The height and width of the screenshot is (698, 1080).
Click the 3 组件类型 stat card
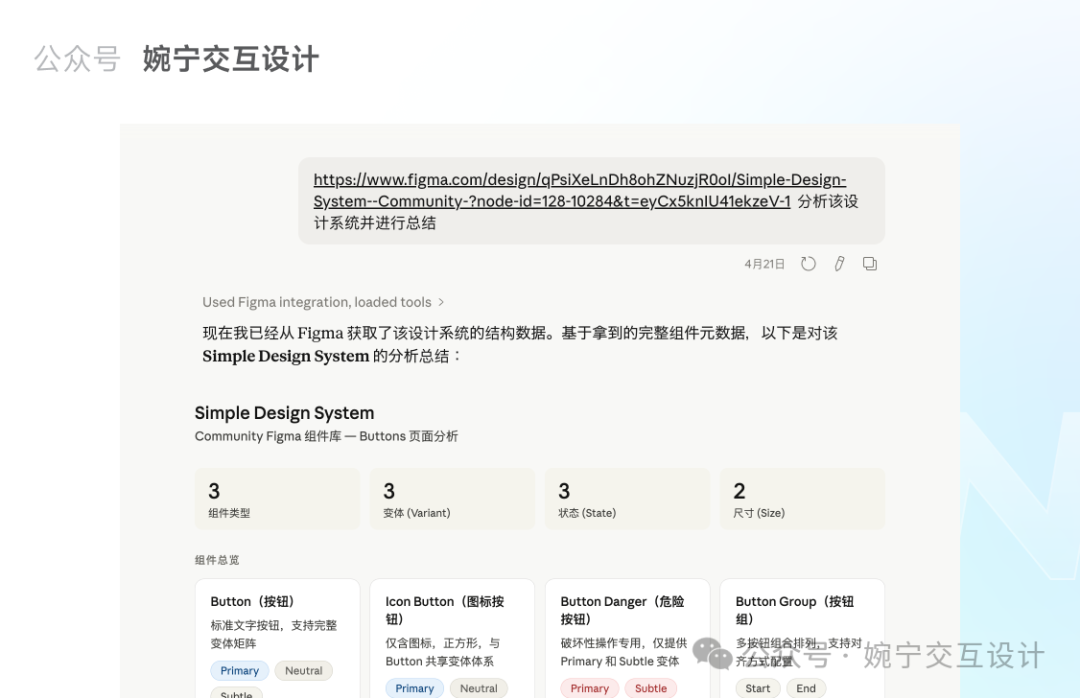(x=277, y=499)
